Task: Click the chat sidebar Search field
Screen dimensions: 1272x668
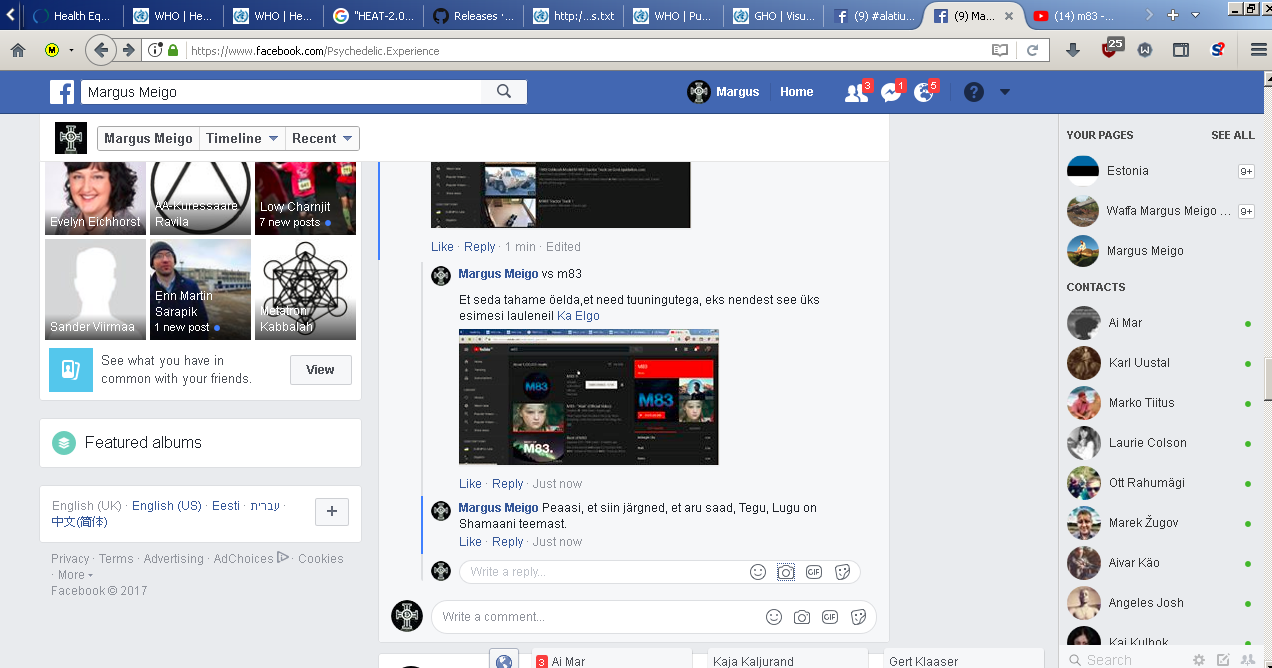Action: (x=1123, y=660)
